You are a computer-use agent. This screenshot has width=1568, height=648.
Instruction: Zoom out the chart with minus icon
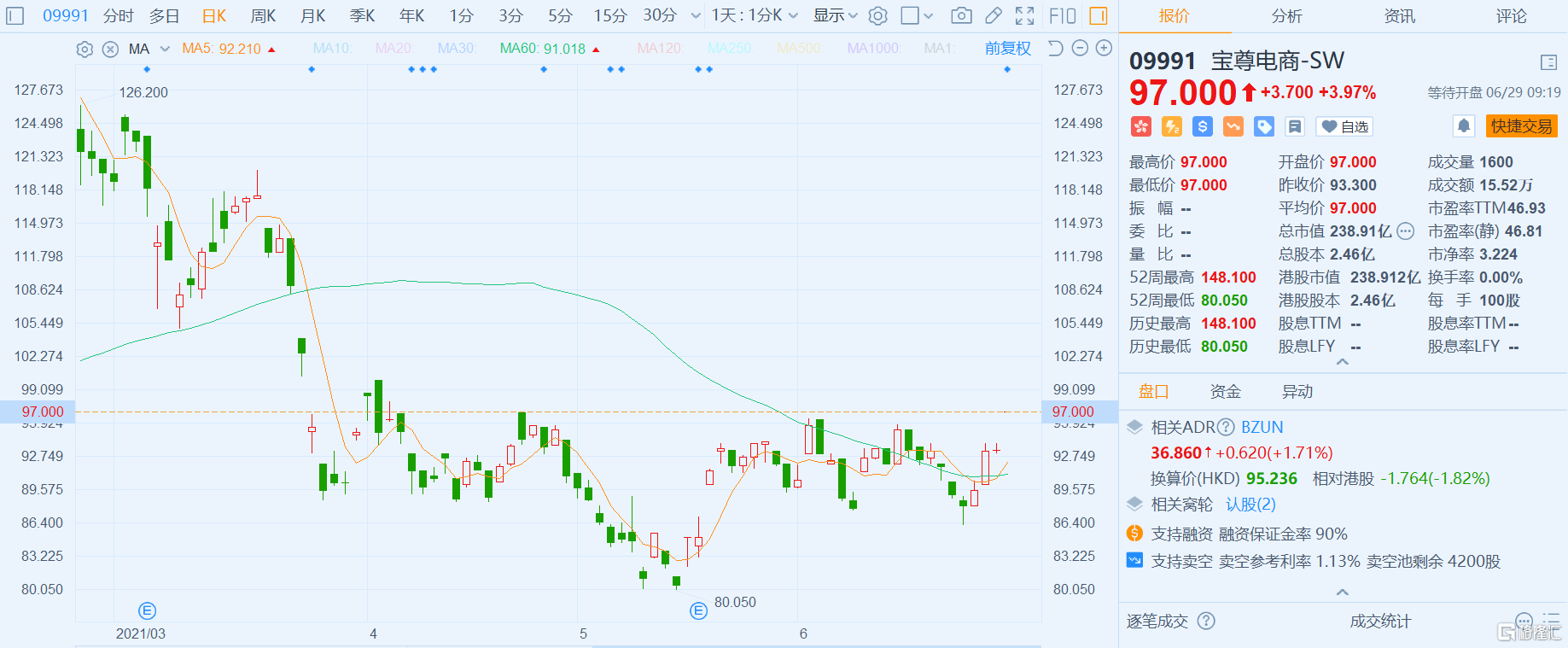1080,48
